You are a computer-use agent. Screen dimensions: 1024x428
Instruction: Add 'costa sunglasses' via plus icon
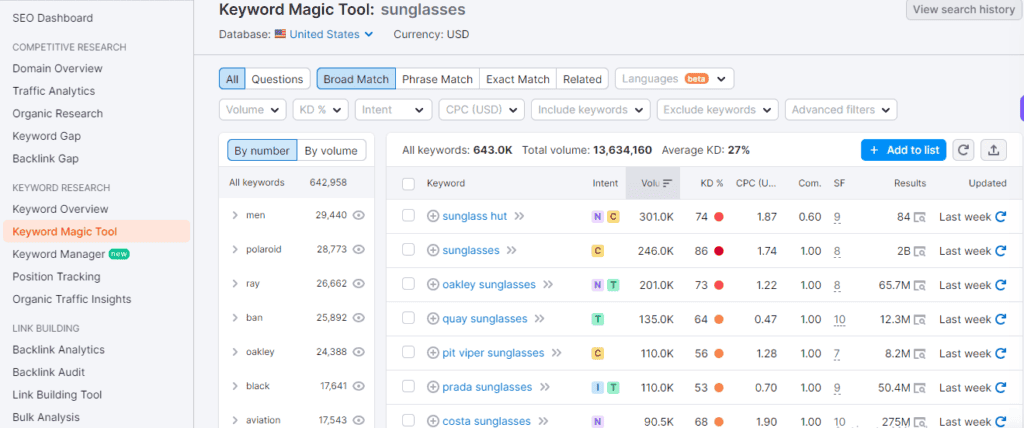click(x=433, y=421)
